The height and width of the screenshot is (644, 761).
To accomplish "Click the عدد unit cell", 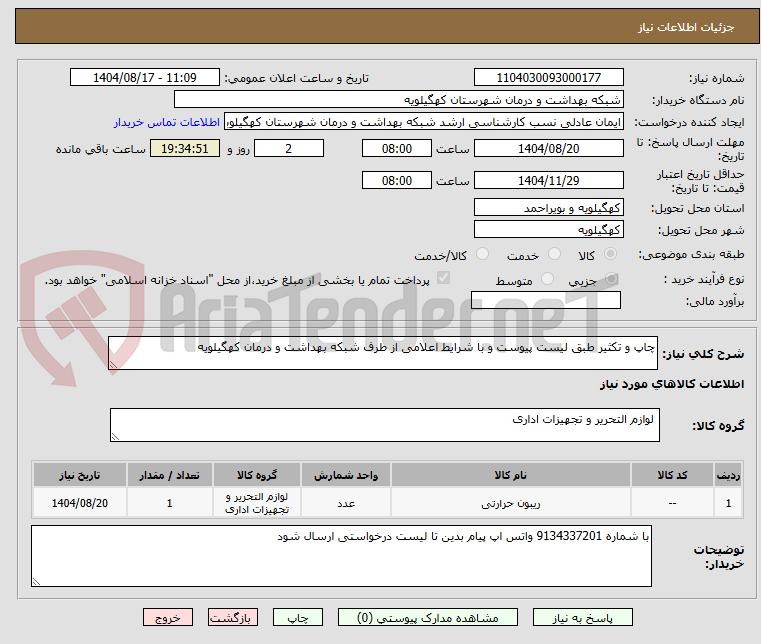I will (x=346, y=503).
